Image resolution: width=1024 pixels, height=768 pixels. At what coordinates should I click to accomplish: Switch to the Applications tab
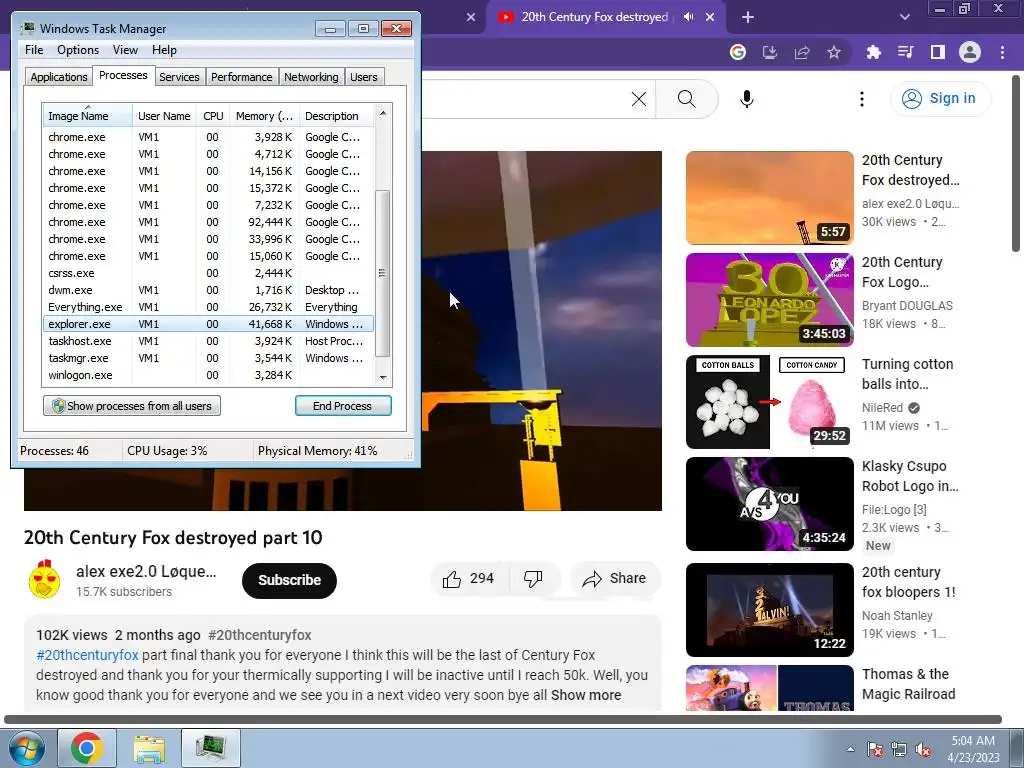[x=59, y=77]
